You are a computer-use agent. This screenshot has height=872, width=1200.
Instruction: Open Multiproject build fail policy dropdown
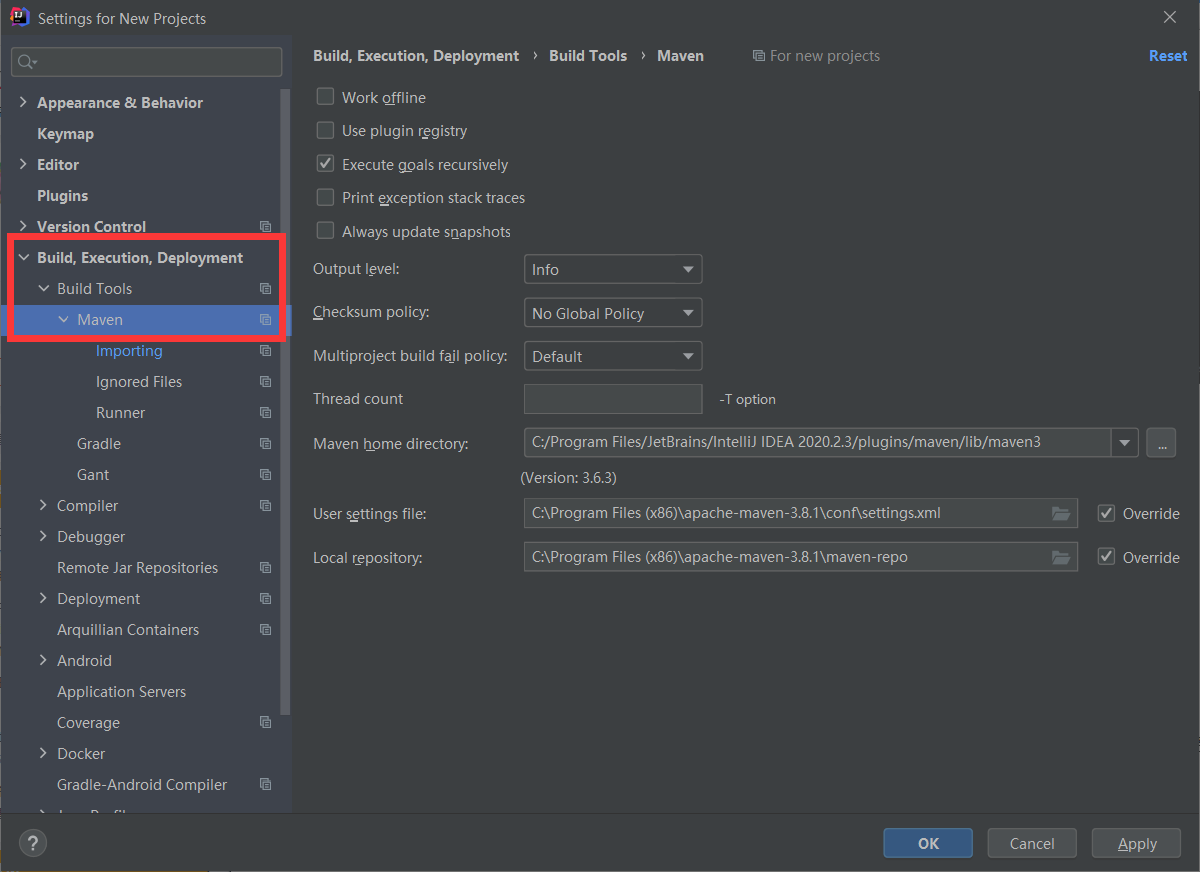(612, 356)
